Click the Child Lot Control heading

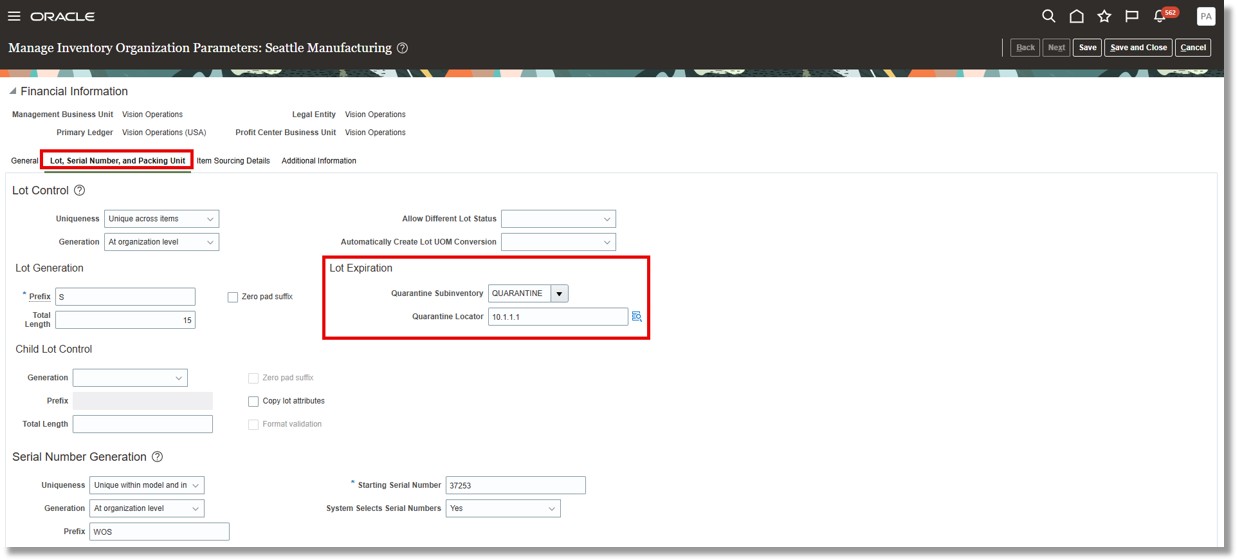point(54,349)
